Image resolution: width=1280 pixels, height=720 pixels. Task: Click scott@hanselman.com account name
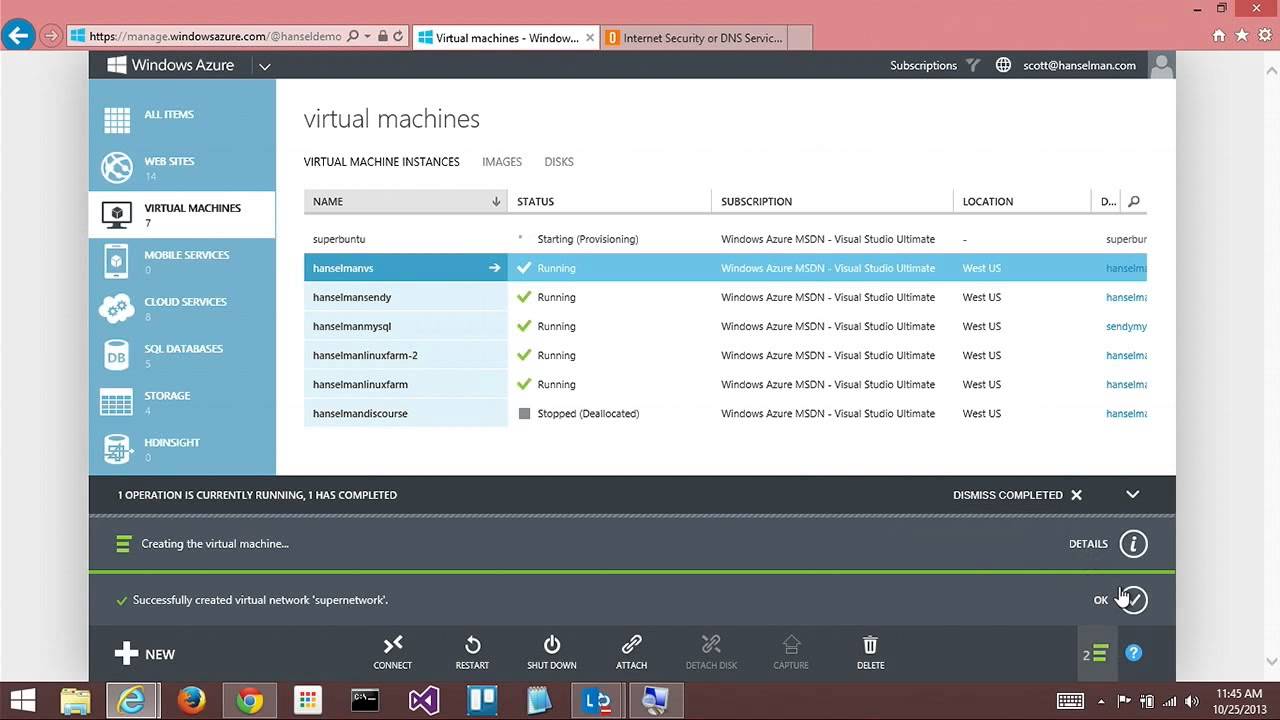point(1079,65)
